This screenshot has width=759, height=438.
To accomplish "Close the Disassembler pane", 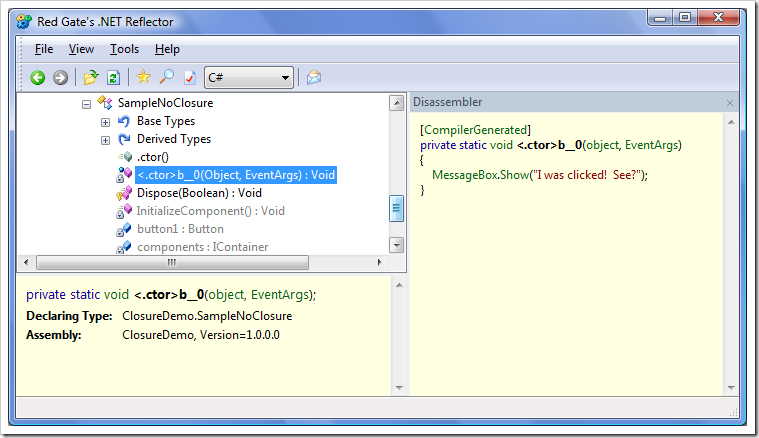I will tap(729, 103).
